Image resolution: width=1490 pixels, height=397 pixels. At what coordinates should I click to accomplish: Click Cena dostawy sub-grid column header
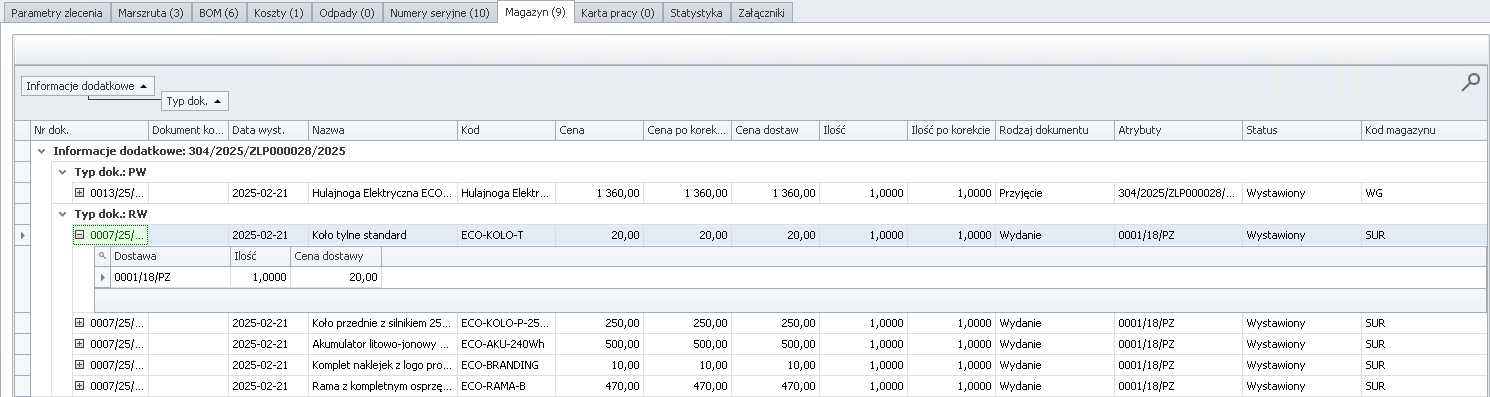[336, 256]
